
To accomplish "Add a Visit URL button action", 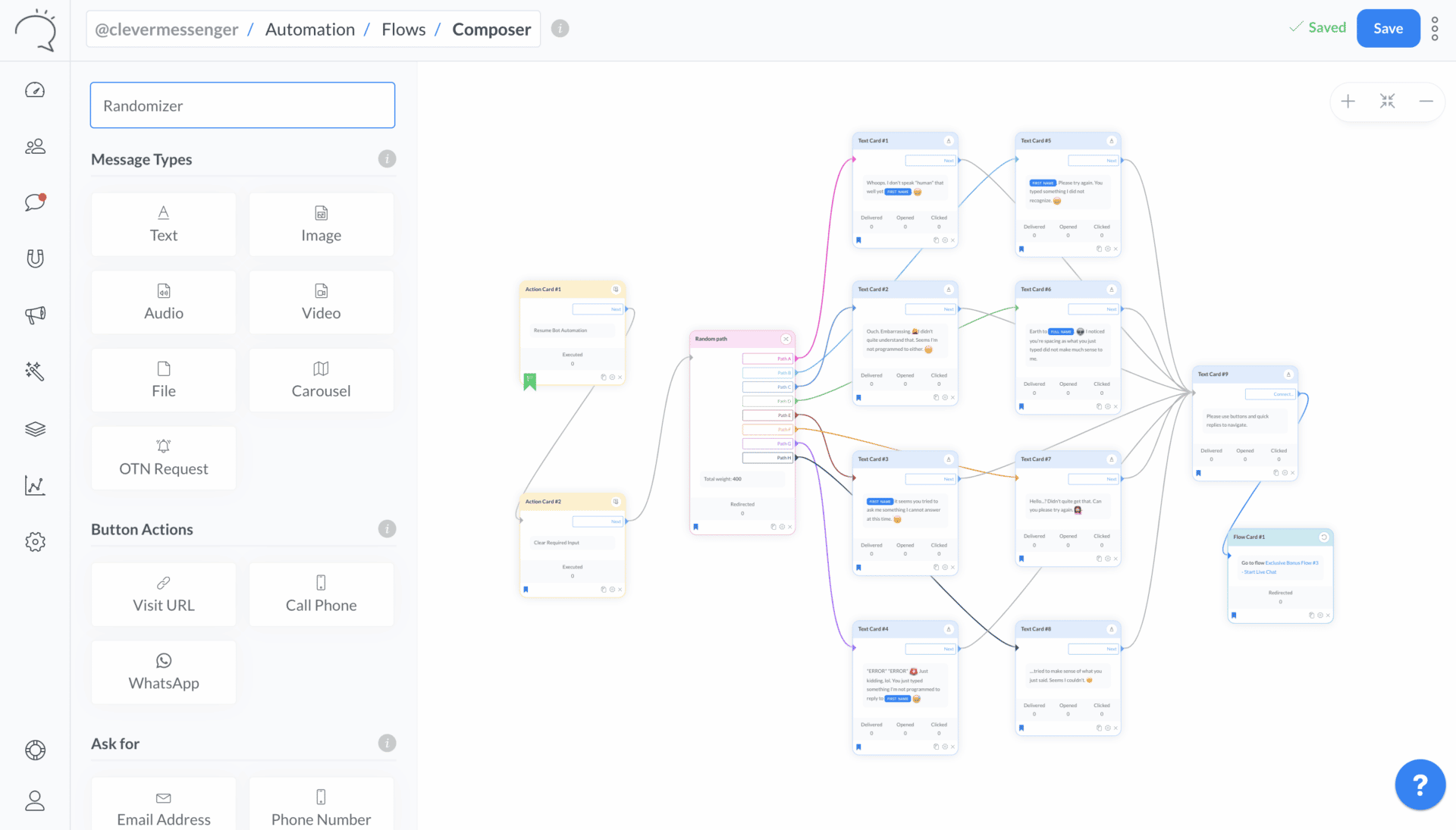I will [164, 595].
